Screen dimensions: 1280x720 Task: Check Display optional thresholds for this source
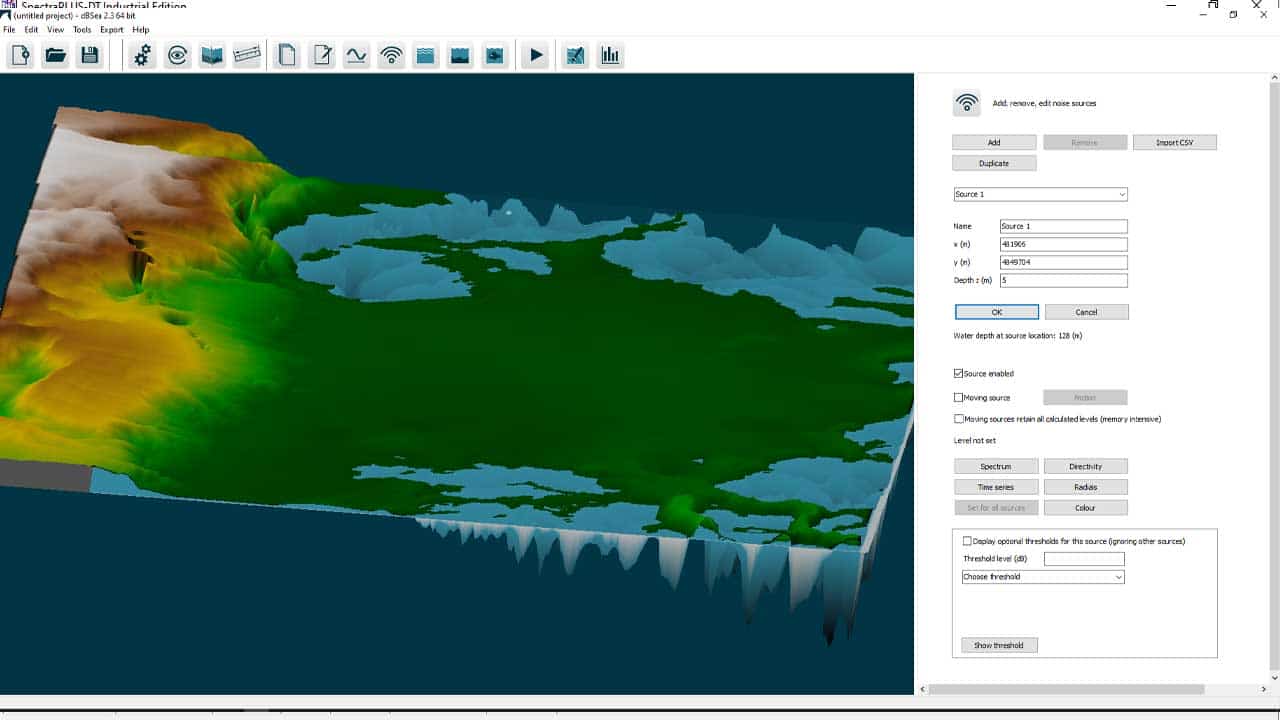pyautogui.click(x=967, y=541)
